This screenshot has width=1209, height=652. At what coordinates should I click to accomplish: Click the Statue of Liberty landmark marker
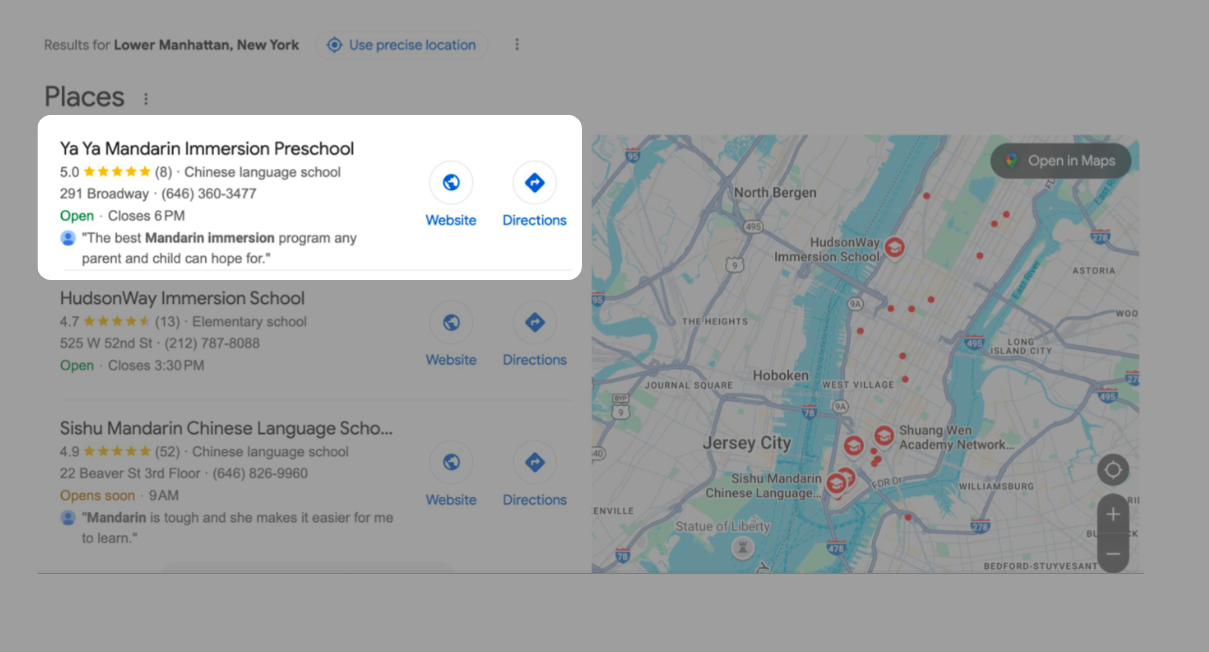(741, 547)
